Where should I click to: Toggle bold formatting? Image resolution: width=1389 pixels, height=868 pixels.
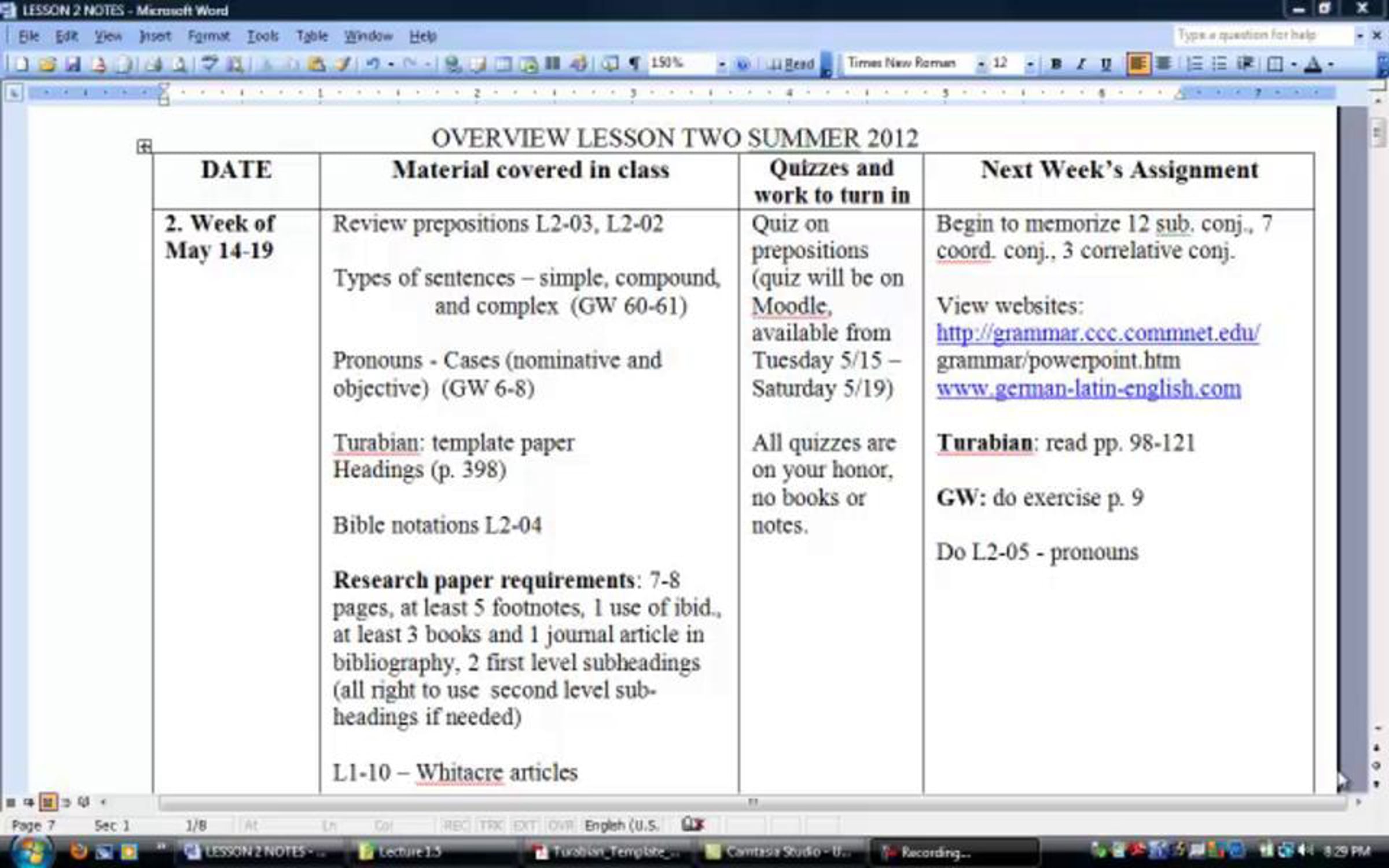1055,64
